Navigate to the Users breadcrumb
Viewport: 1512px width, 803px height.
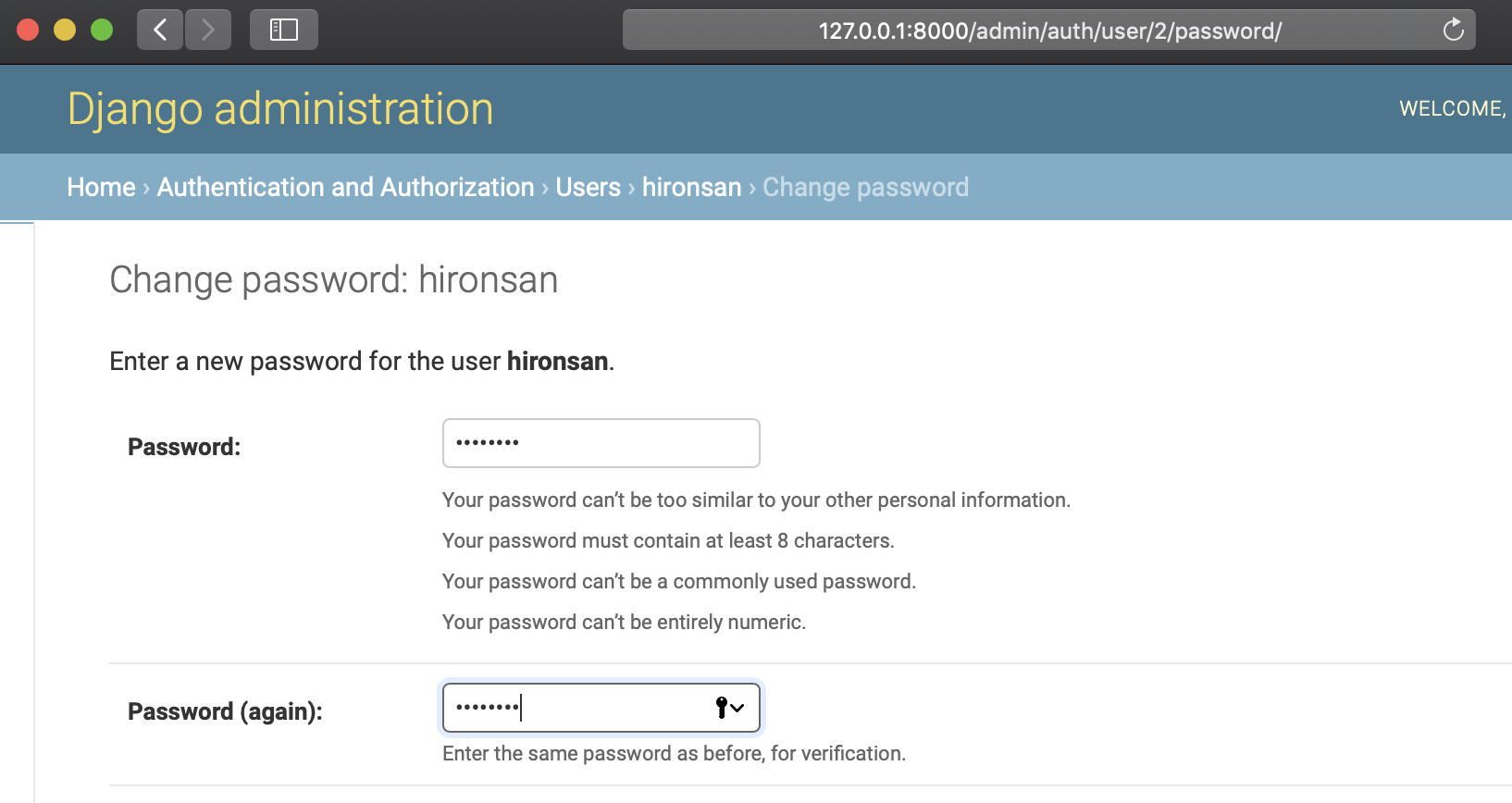coord(588,187)
